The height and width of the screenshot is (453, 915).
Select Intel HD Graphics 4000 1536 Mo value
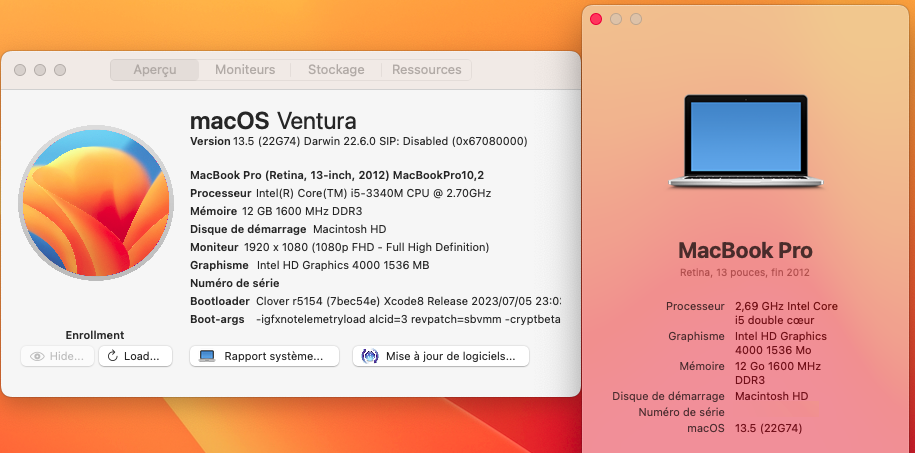tap(781, 343)
